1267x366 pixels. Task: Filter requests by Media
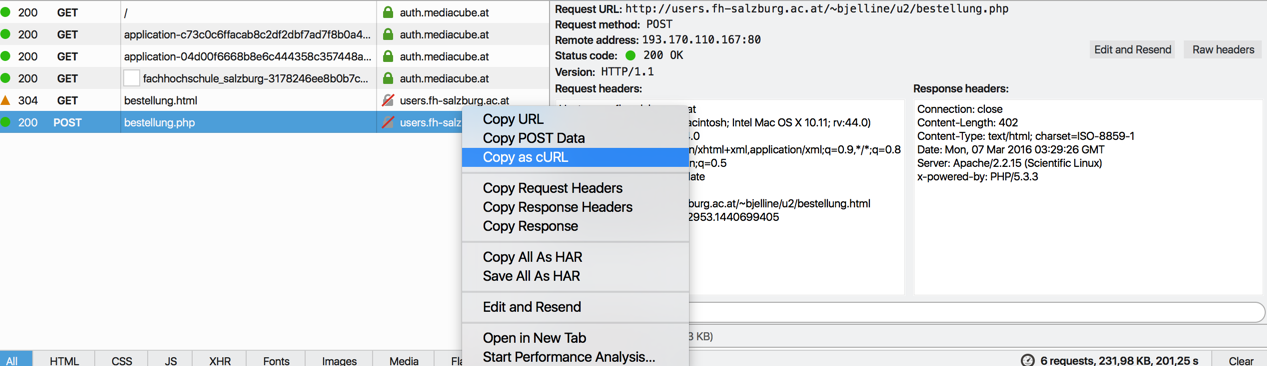pyautogui.click(x=404, y=360)
